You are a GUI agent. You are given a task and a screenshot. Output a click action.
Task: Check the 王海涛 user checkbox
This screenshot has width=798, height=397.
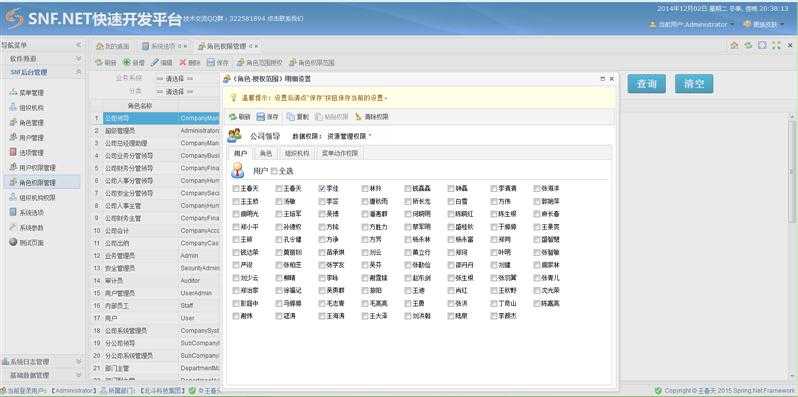(x=322, y=316)
